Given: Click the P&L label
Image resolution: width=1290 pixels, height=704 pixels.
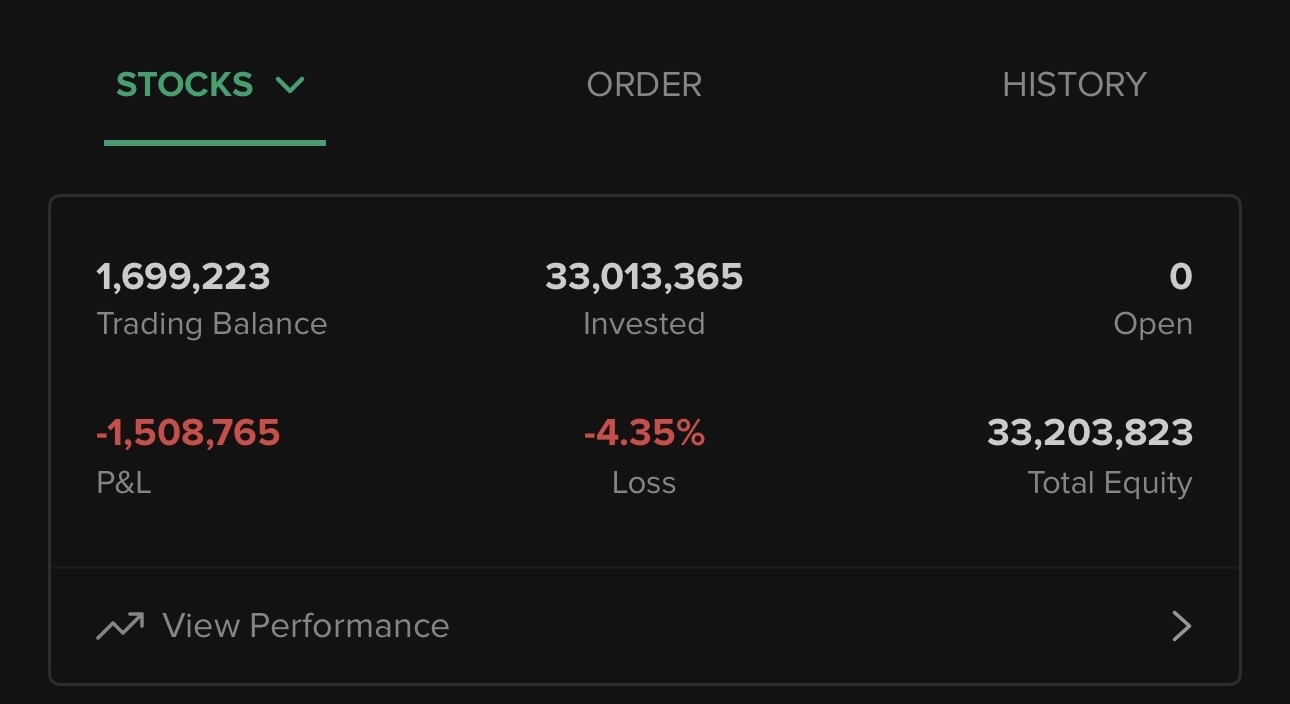Looking at the screenshot, I should pyautogui.click(x=124, y=483).
